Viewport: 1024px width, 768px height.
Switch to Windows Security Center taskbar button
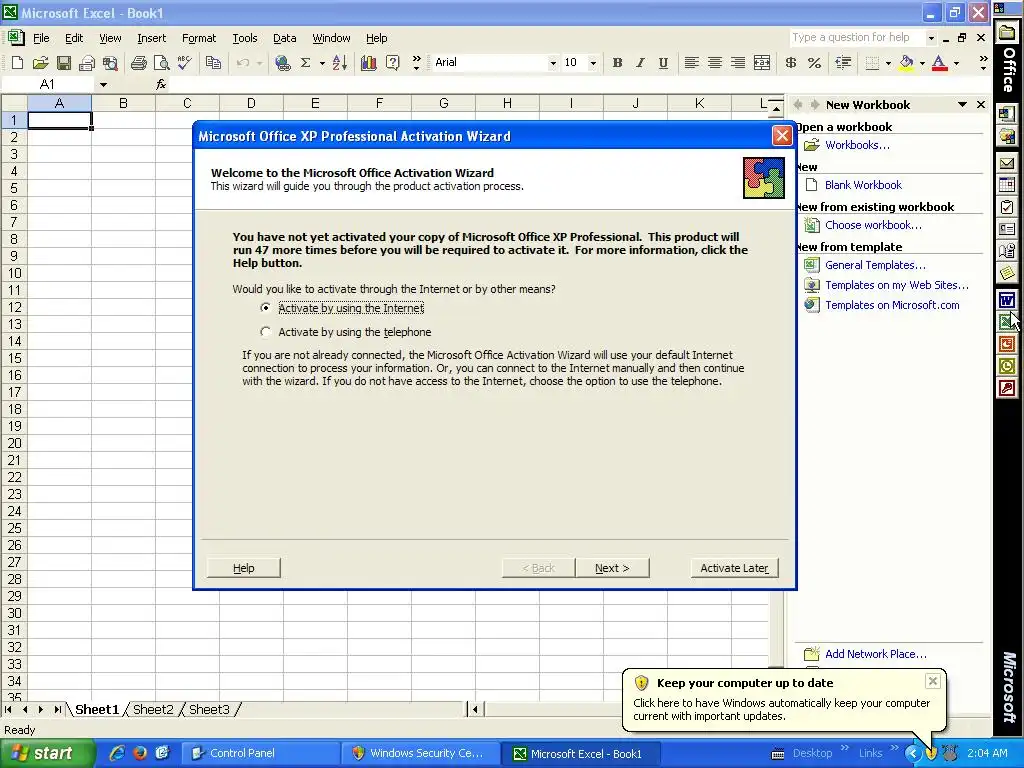(x=421, y=754)
